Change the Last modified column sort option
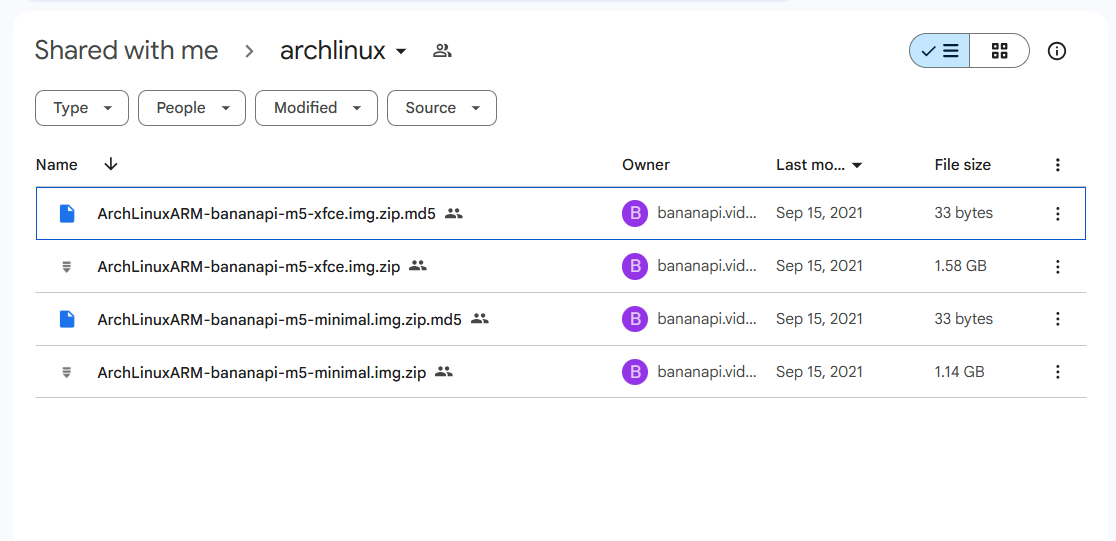1116x541 pixels. (x=818, y=165)
